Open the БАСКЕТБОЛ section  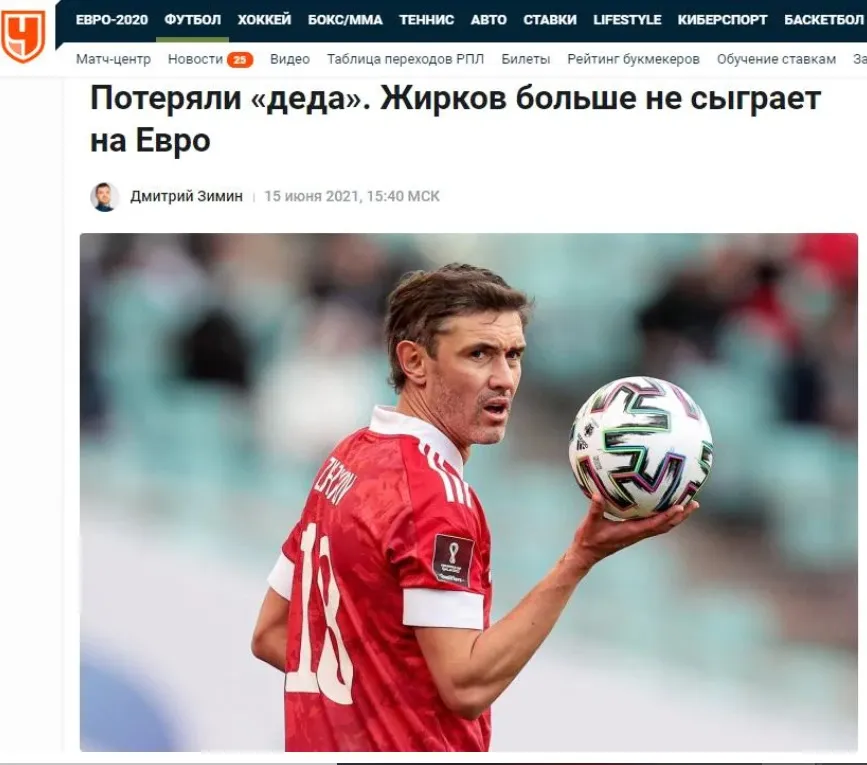coord(824,20)
